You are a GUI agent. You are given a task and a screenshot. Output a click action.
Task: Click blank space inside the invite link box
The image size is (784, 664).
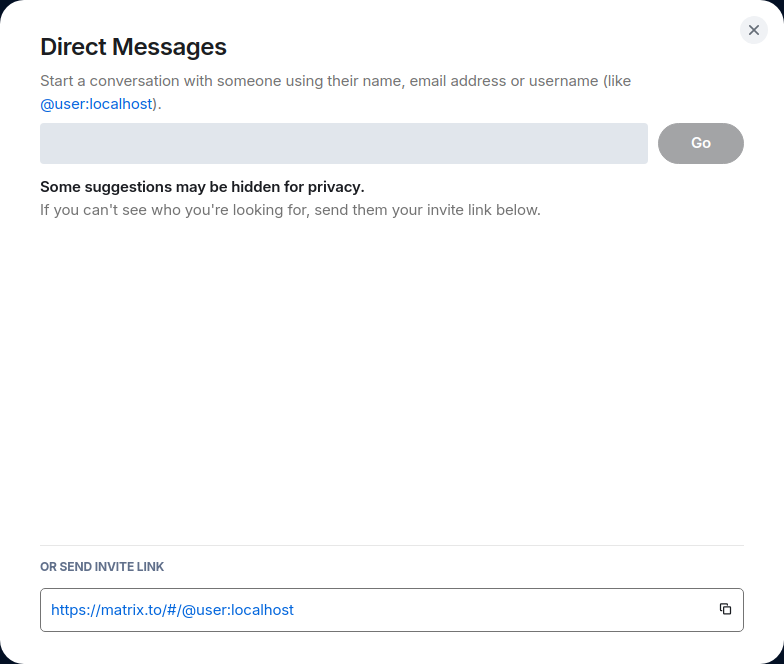[500, 609]
